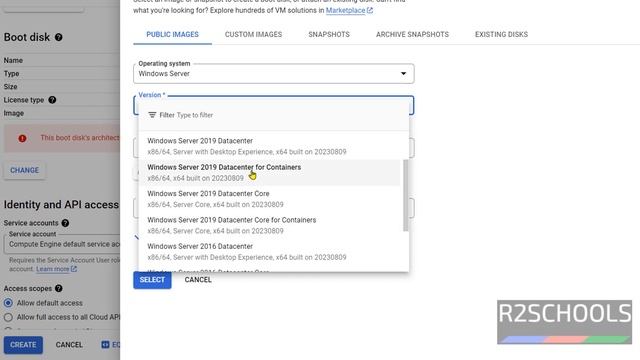Viewport: 640px width, 360px height.
Task: Select Allow full access to all Cloud APIs
Action: point(8,317)
